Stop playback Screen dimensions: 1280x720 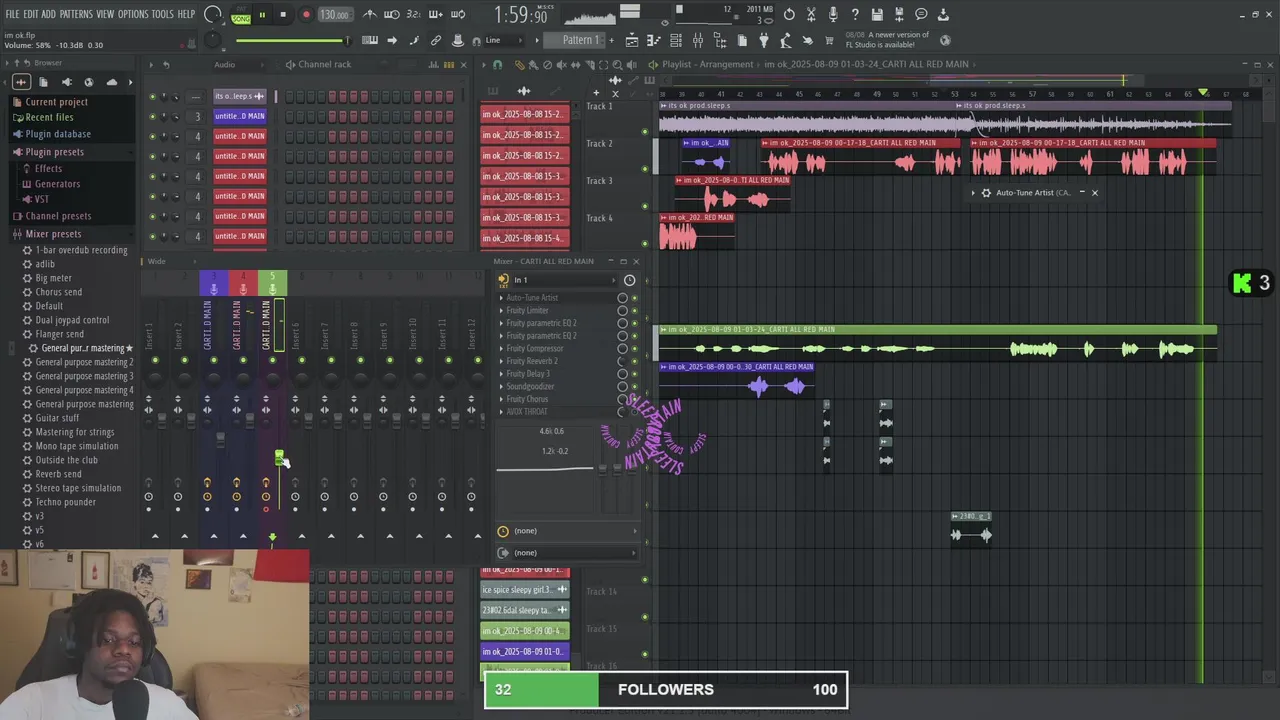283,14
